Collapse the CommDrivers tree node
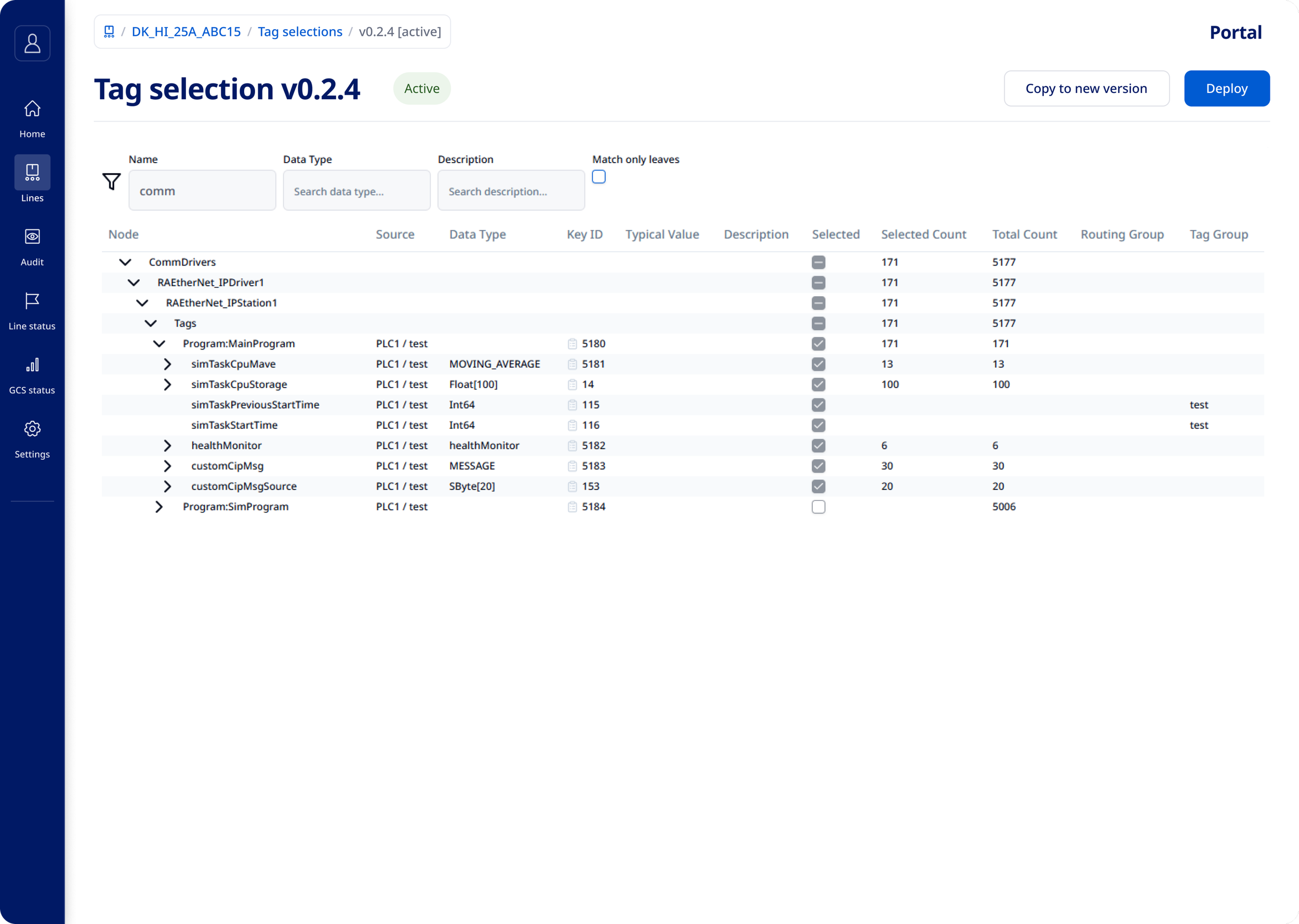This screenshot has width=1299, height=924. (125, 262)
